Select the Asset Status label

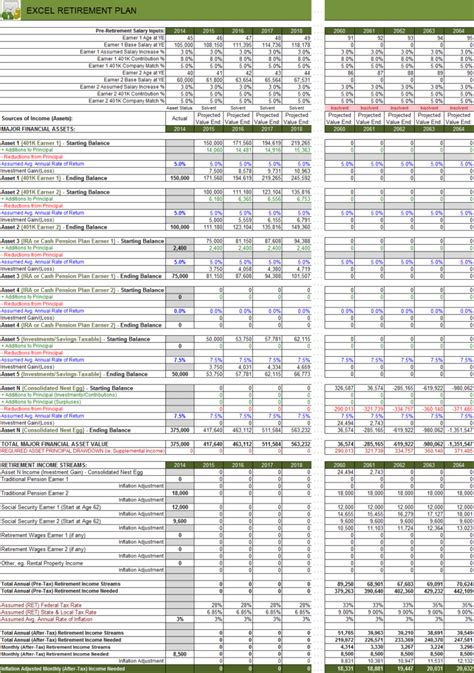179,108
